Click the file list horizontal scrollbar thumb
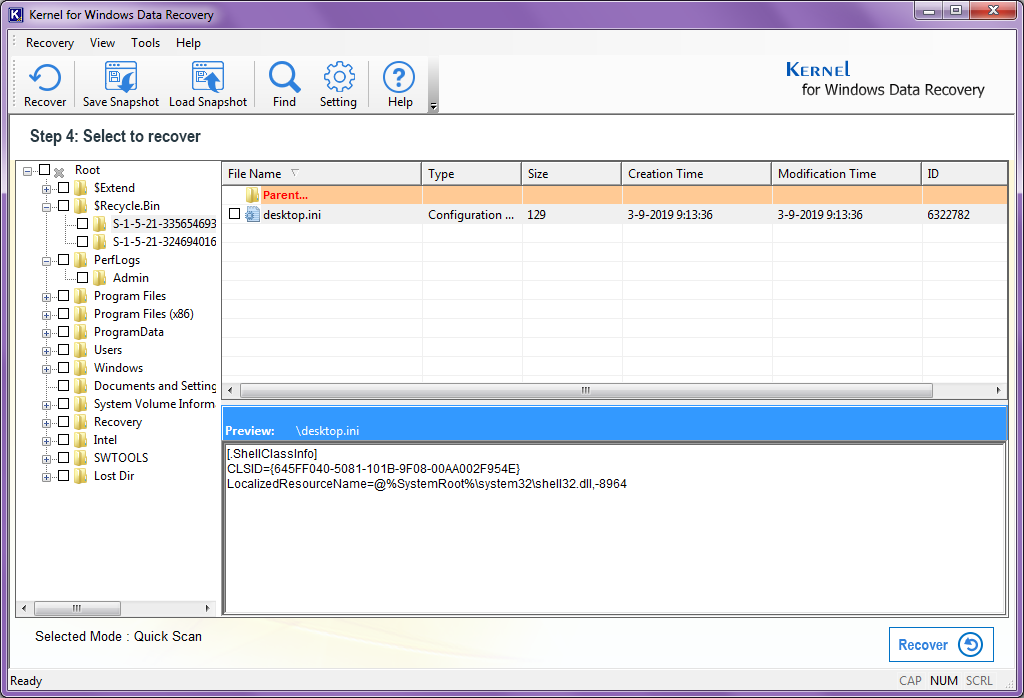The image size is (1024, 698). click(x=586, y=390)
